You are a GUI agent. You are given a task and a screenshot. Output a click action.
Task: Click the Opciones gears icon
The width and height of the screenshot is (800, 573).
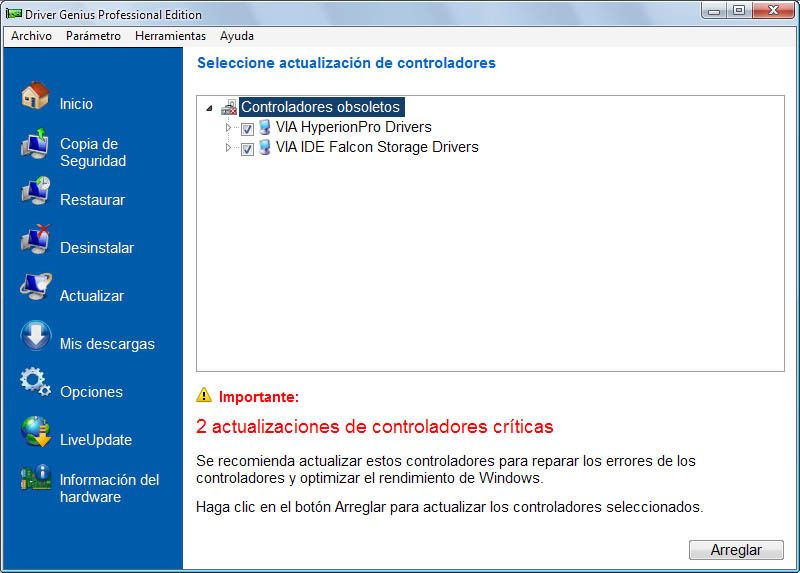tap(35, 382)
